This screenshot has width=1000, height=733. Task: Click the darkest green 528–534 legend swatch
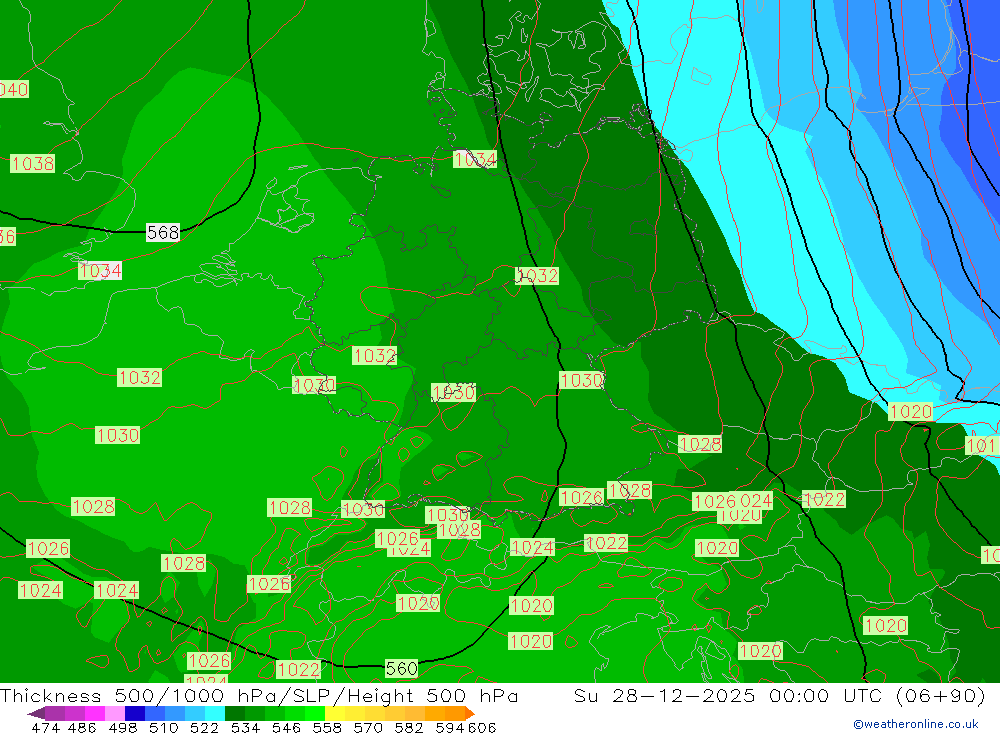click(235, 713)
